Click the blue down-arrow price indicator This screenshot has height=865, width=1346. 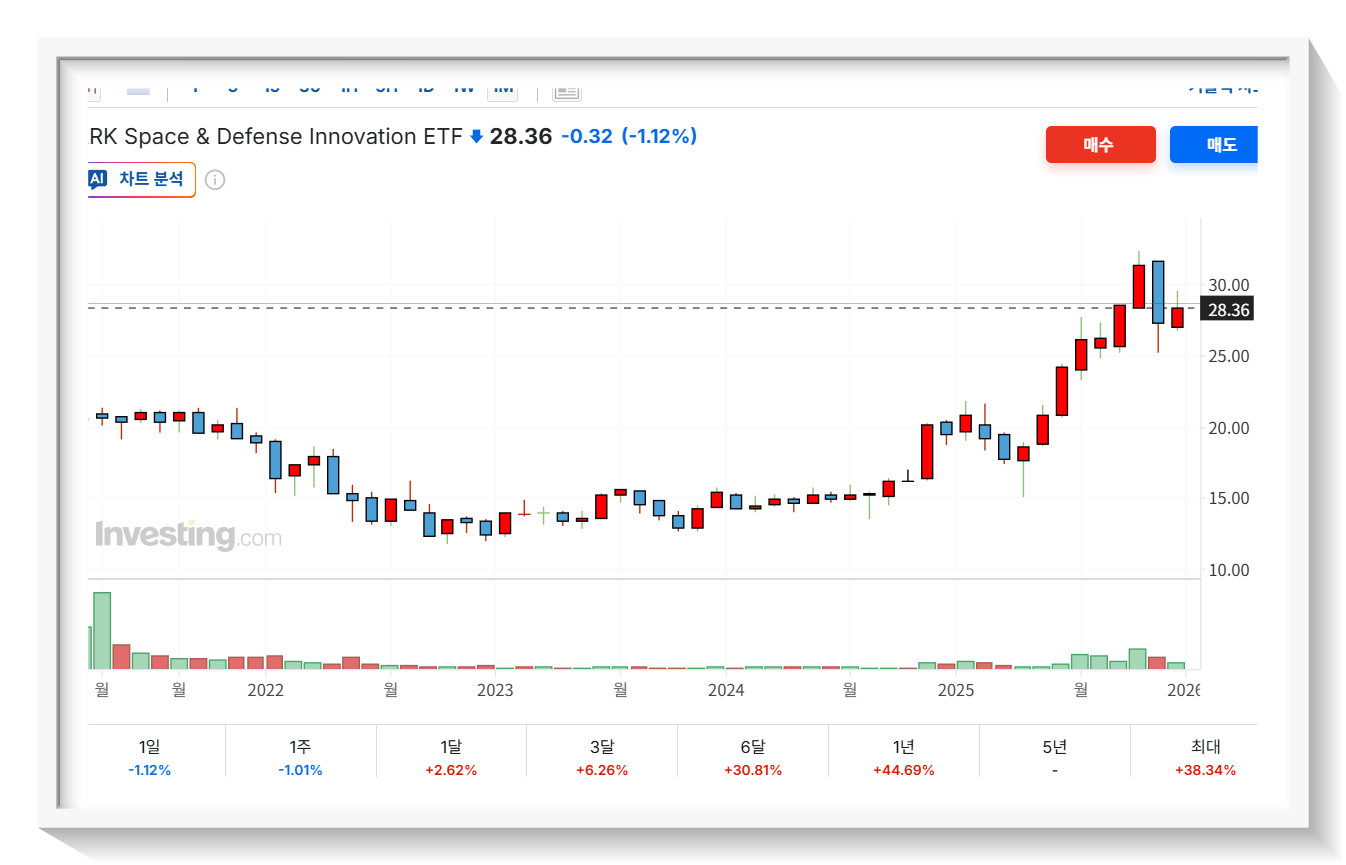[x=476, y=136]
